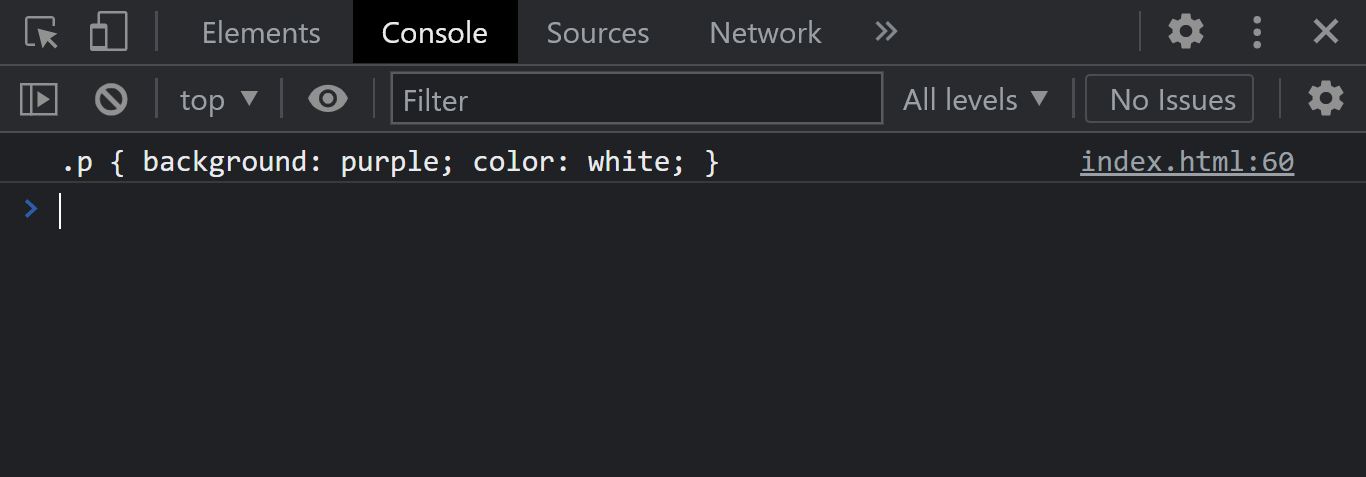
Task: Open the index.html:60 source link
Action: pos(1186,162)
